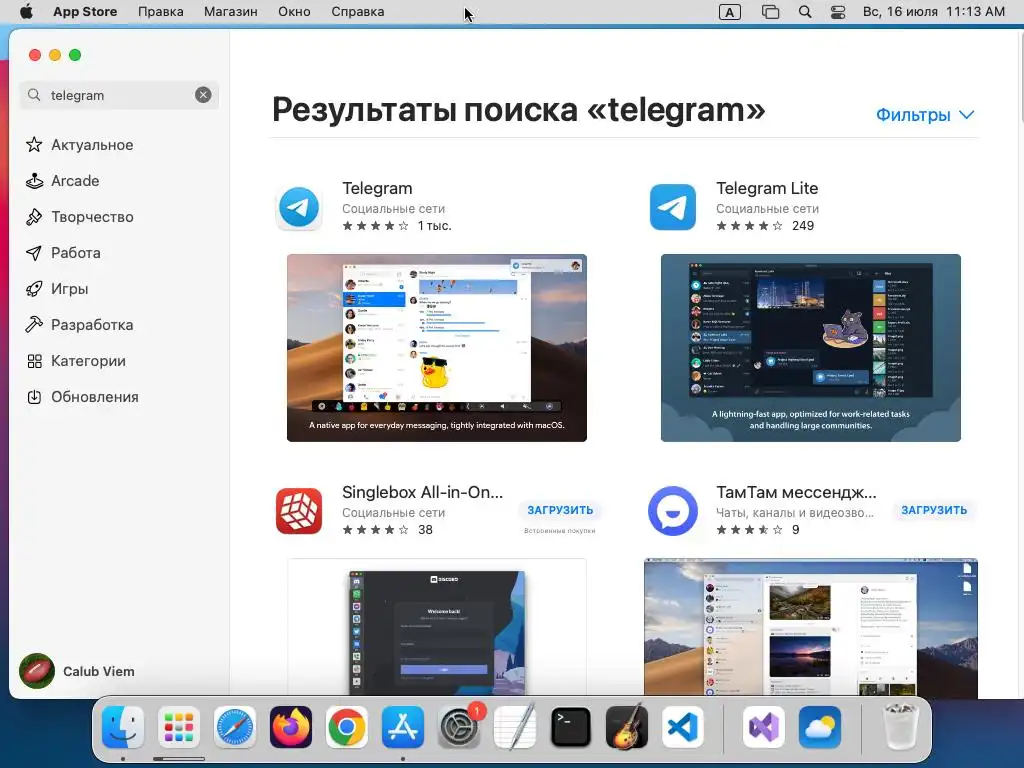
Task: Open Spotlight search in menu bar
Action: tap(805, 12)
